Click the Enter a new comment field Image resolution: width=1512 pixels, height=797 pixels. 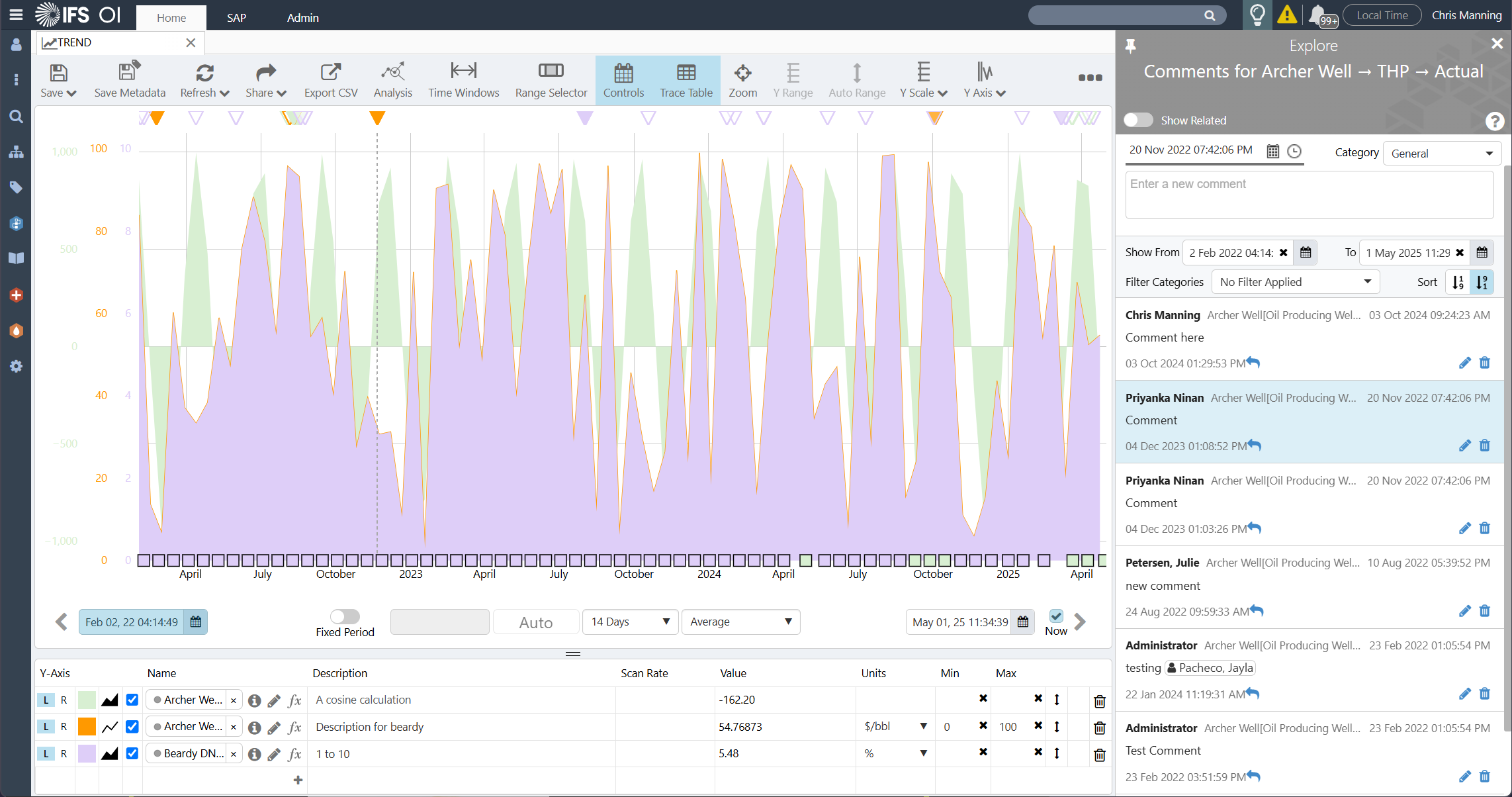coord(1309,195)
